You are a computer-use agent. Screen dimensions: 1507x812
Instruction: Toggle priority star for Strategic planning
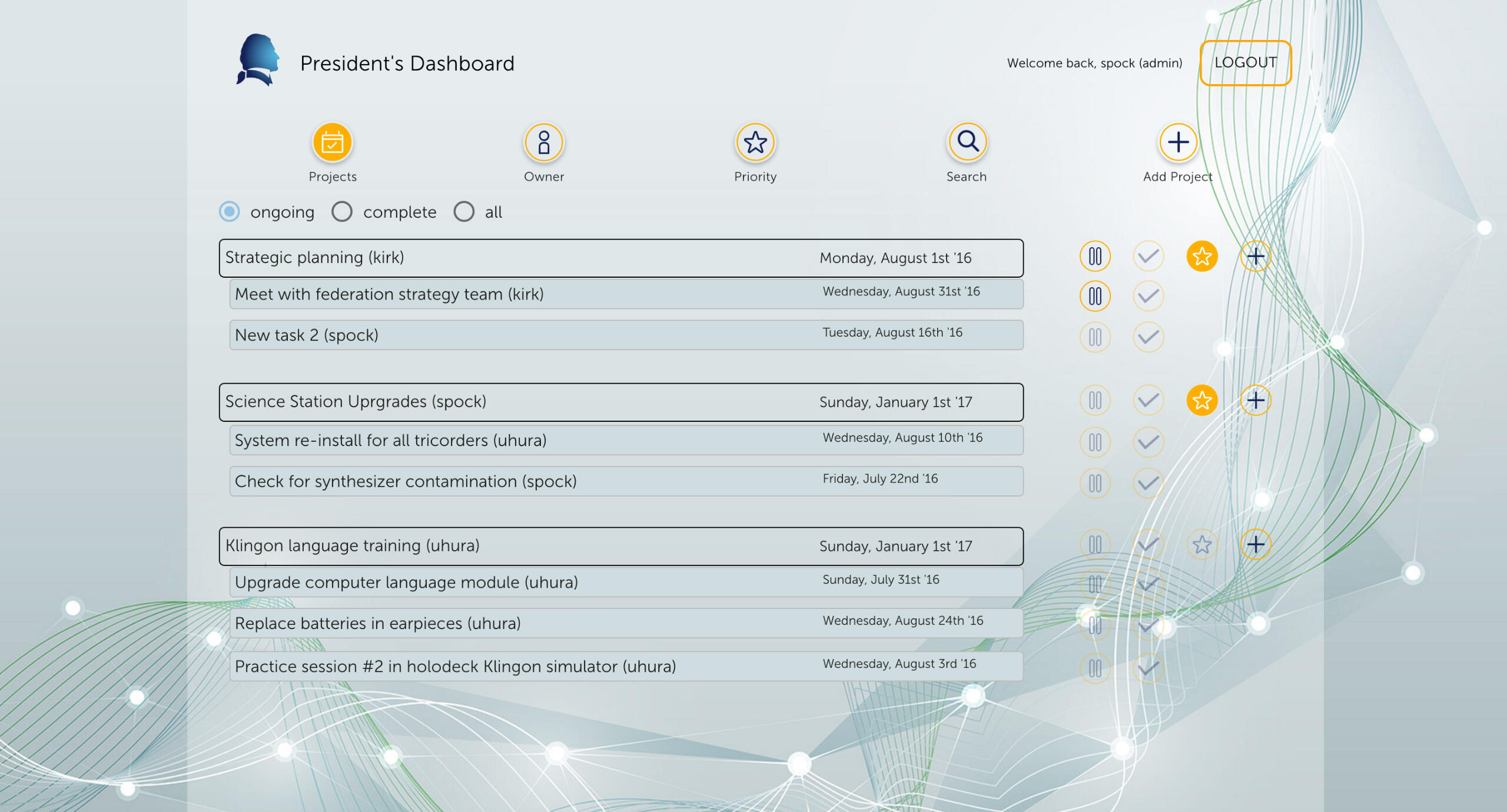1201,257
